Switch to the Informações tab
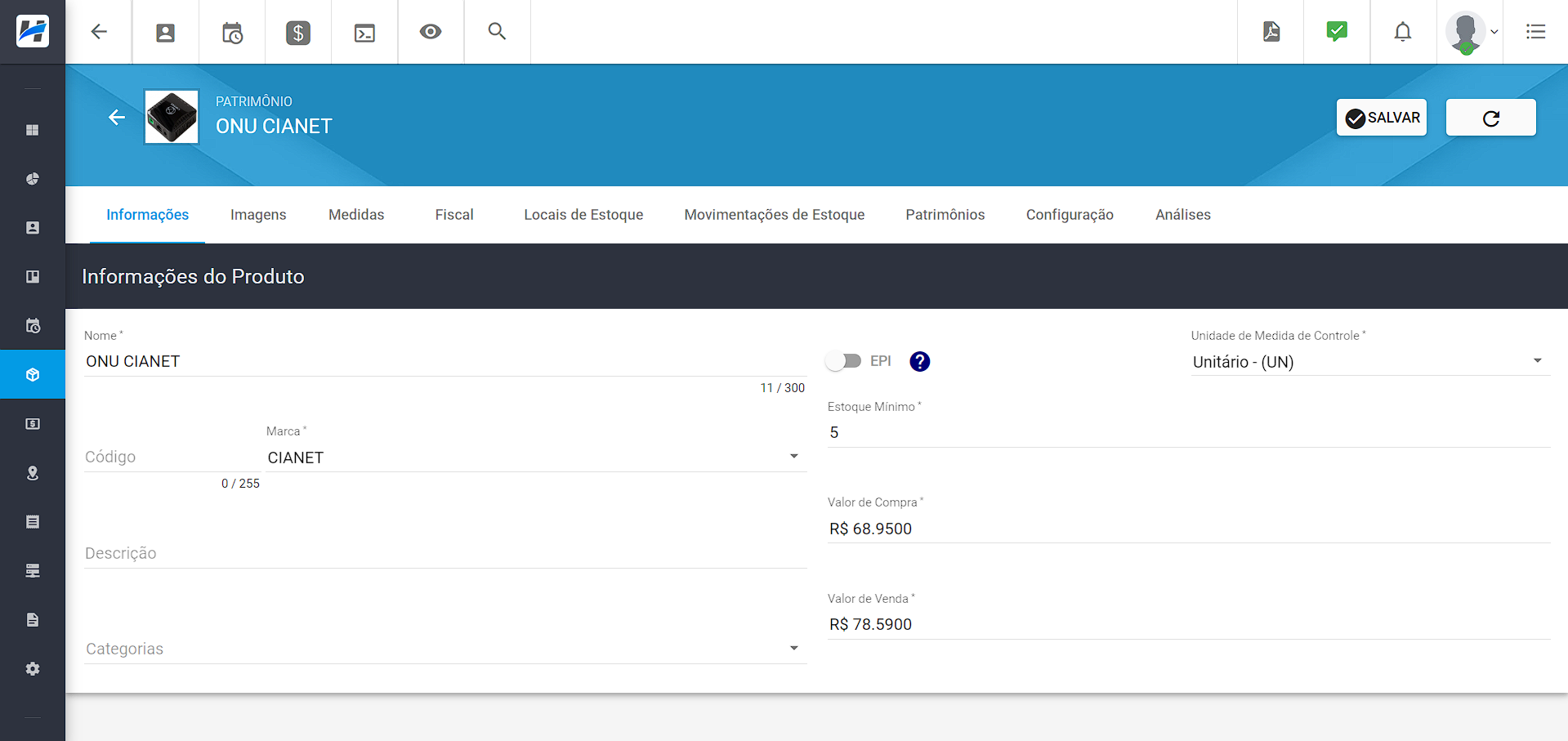 pos(147,215)
